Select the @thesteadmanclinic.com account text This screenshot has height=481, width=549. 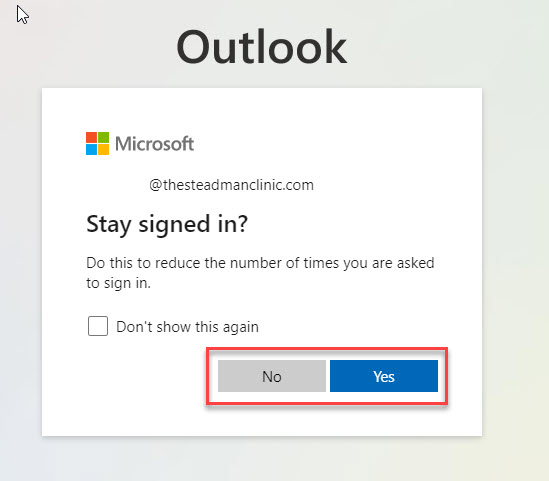tap(231, 185)
